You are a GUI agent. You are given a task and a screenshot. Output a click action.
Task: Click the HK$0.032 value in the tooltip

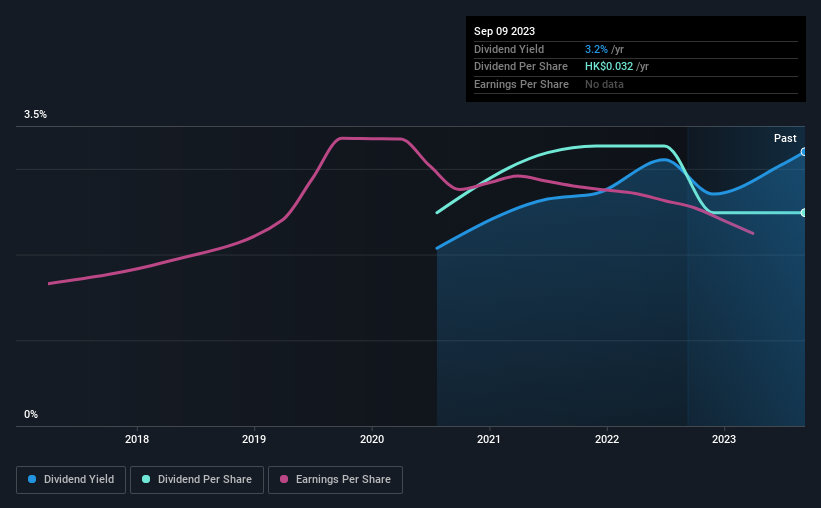pos(609,66)
